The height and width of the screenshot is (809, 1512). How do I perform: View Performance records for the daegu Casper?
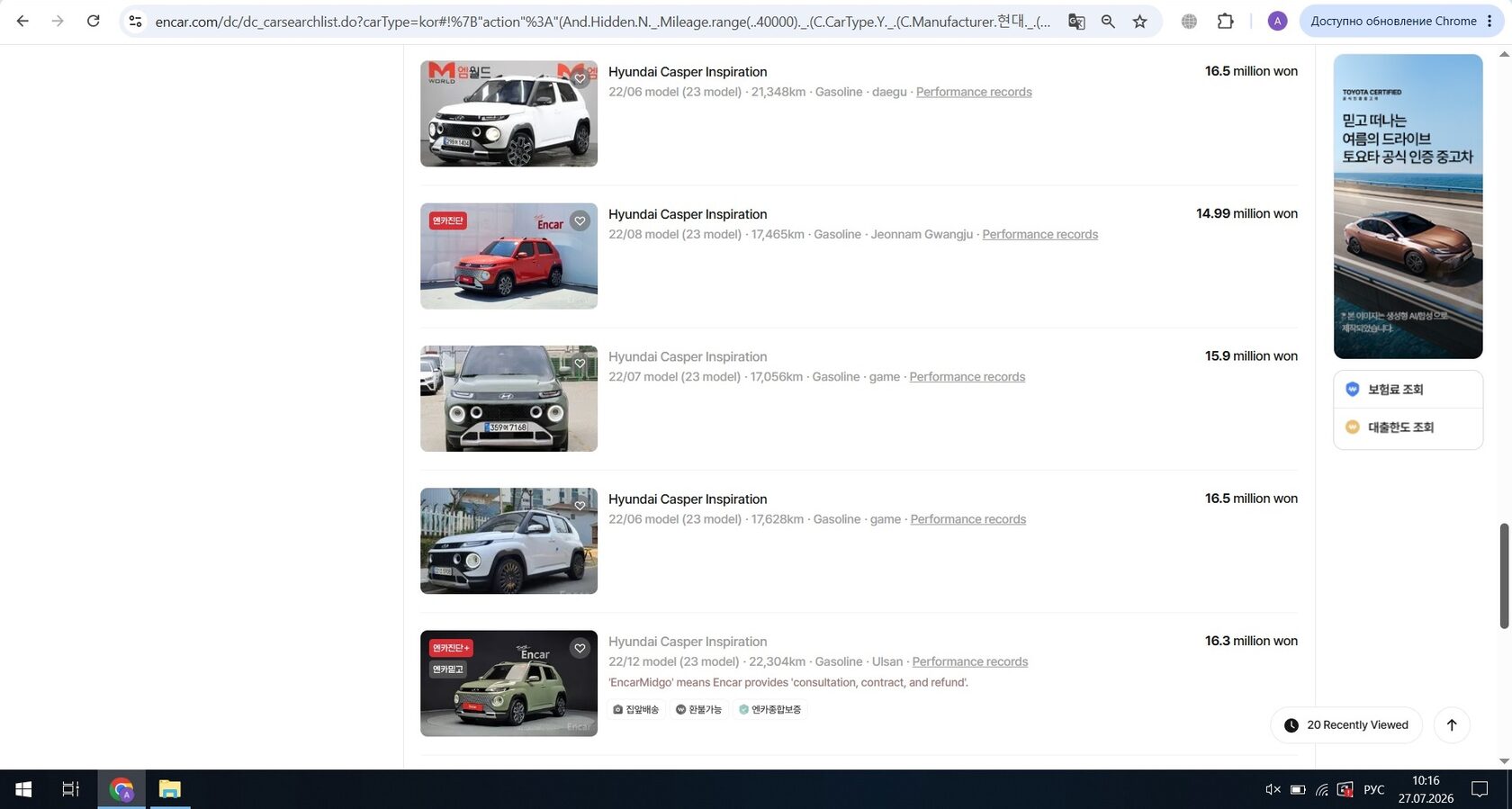[x=974, y=92]
